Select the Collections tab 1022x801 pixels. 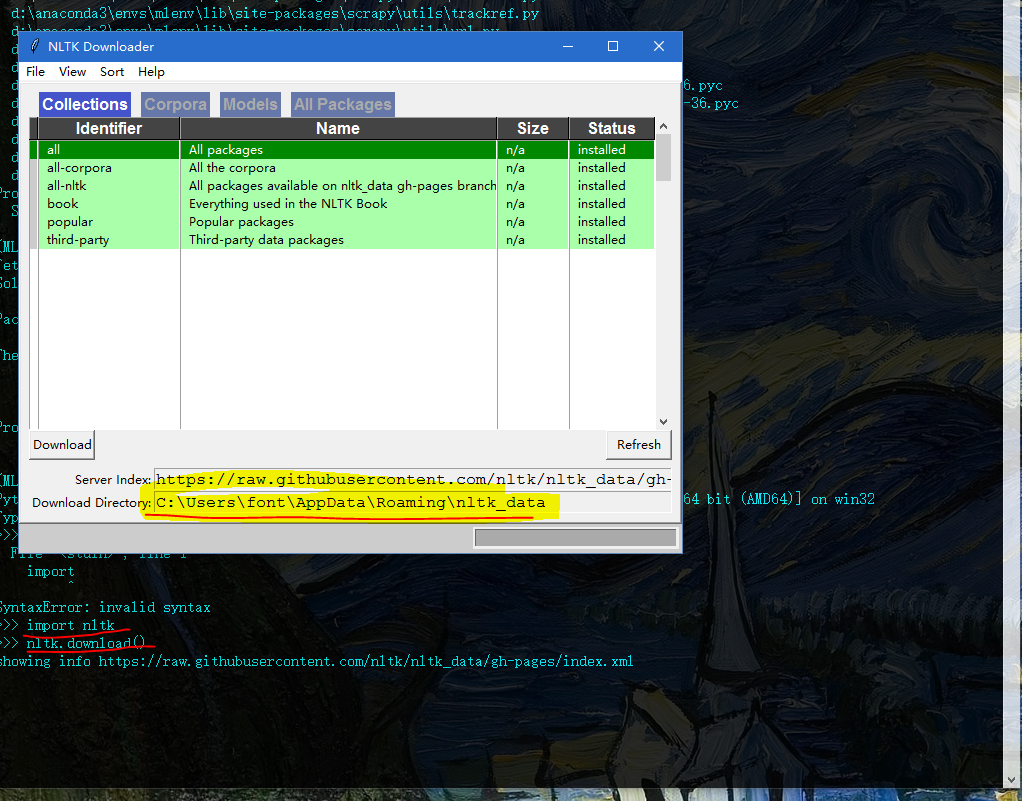(85, 104)
